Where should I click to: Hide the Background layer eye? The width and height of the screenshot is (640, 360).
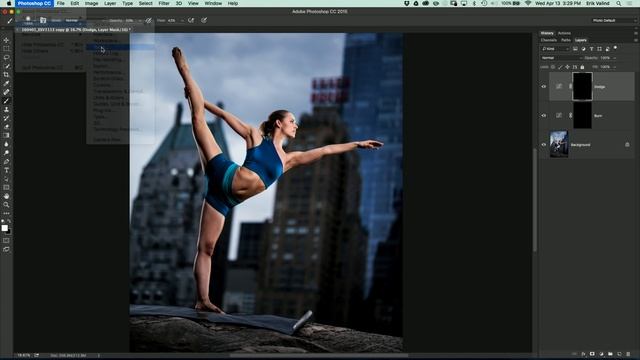(x=544, y=144)
